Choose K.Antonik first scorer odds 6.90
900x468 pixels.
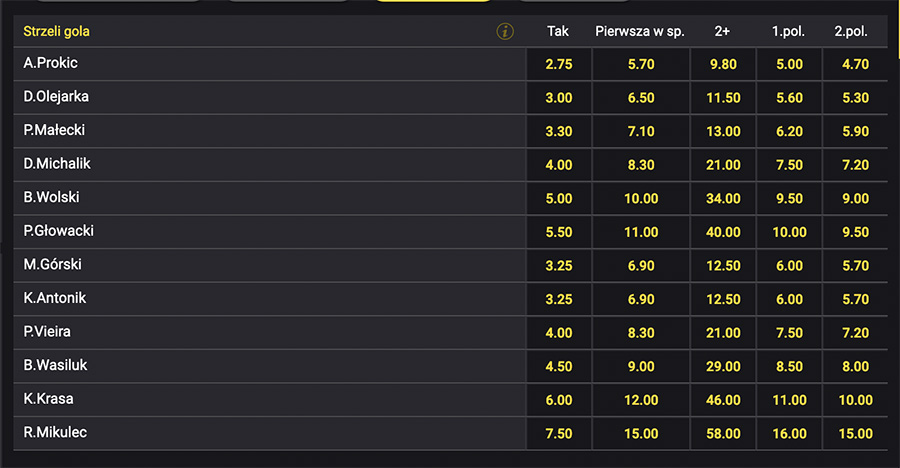tap(640, 299)
